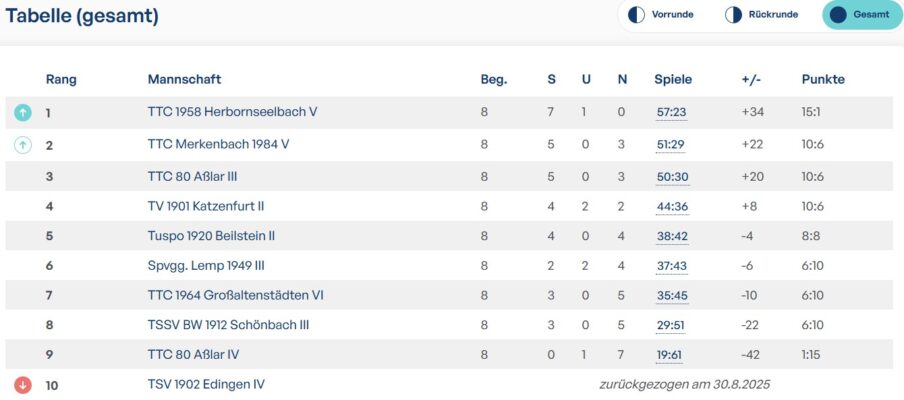
Task: Click the Spiele column header
Action: pyautogui.click(x=673, y=79)
